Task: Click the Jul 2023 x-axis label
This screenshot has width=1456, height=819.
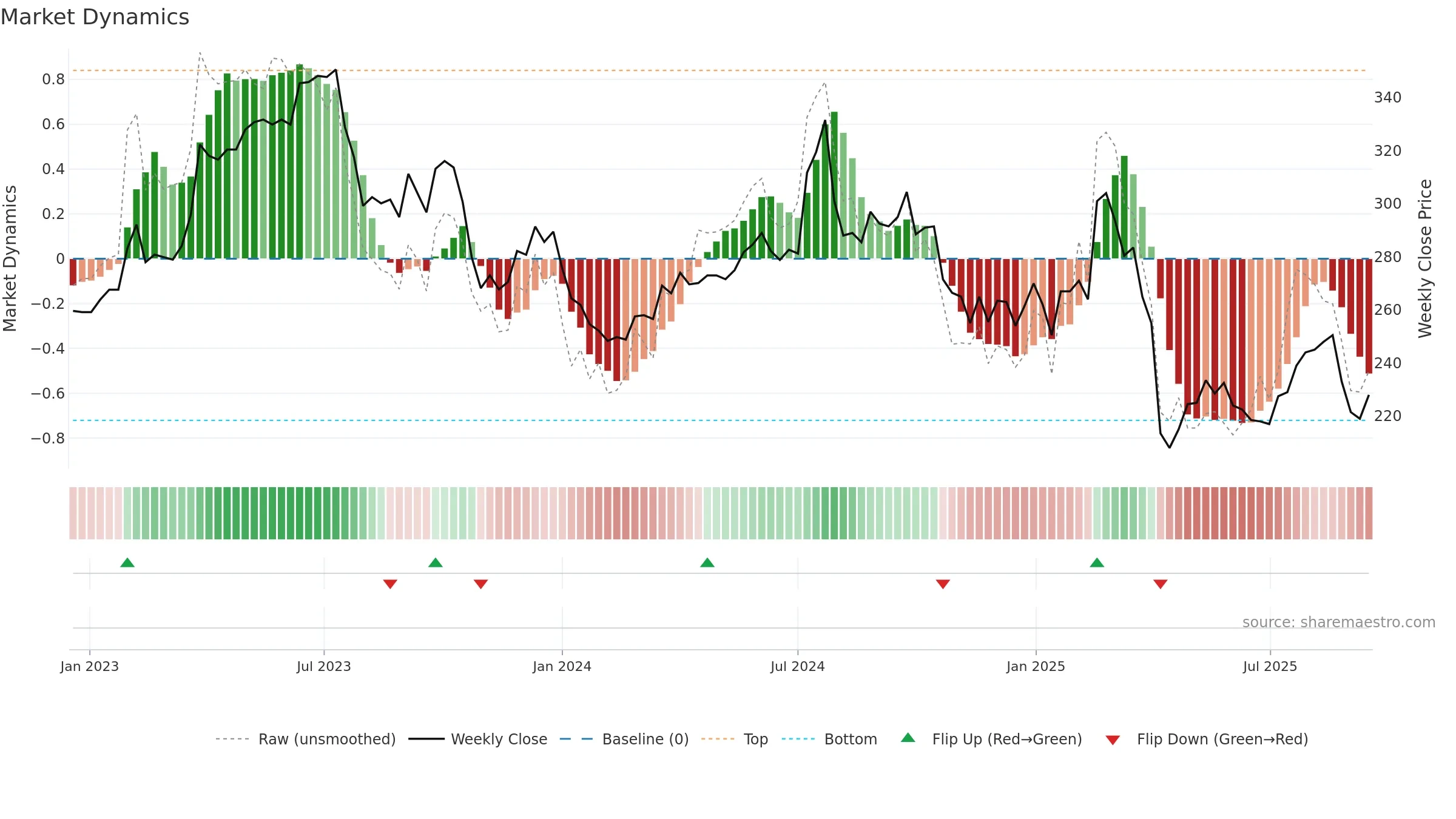Action: point(324,666)
